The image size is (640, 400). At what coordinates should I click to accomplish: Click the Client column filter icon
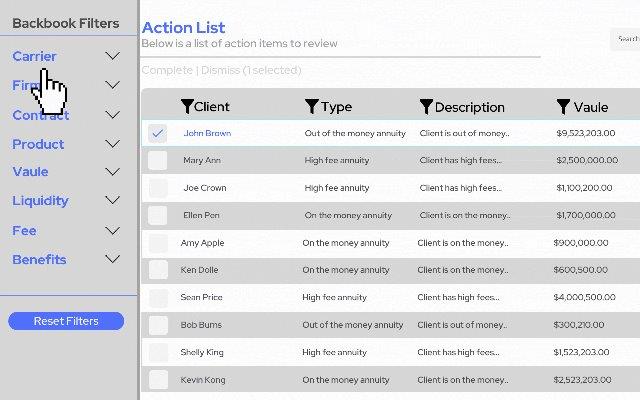pos(187,107)
